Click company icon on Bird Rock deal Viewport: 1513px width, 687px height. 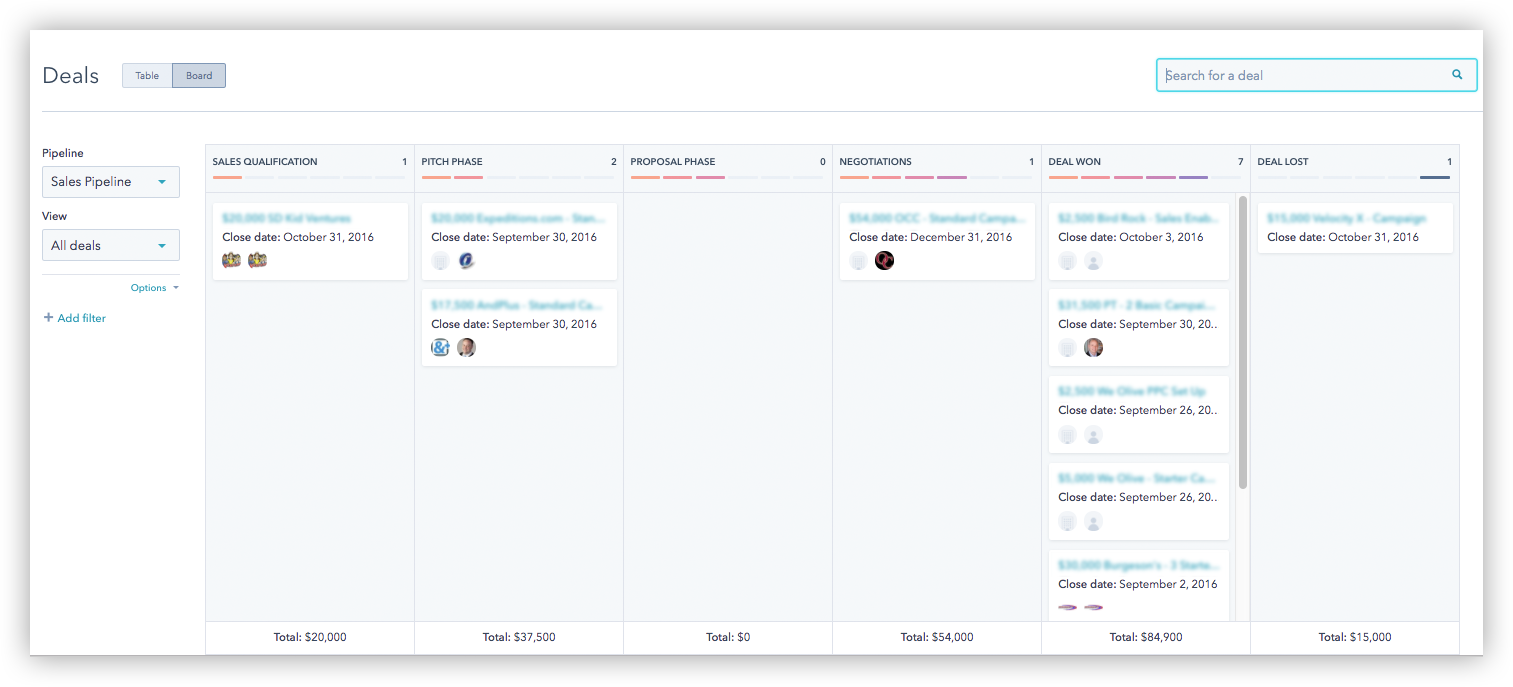pyautogui.click(x=1067, y=262)
